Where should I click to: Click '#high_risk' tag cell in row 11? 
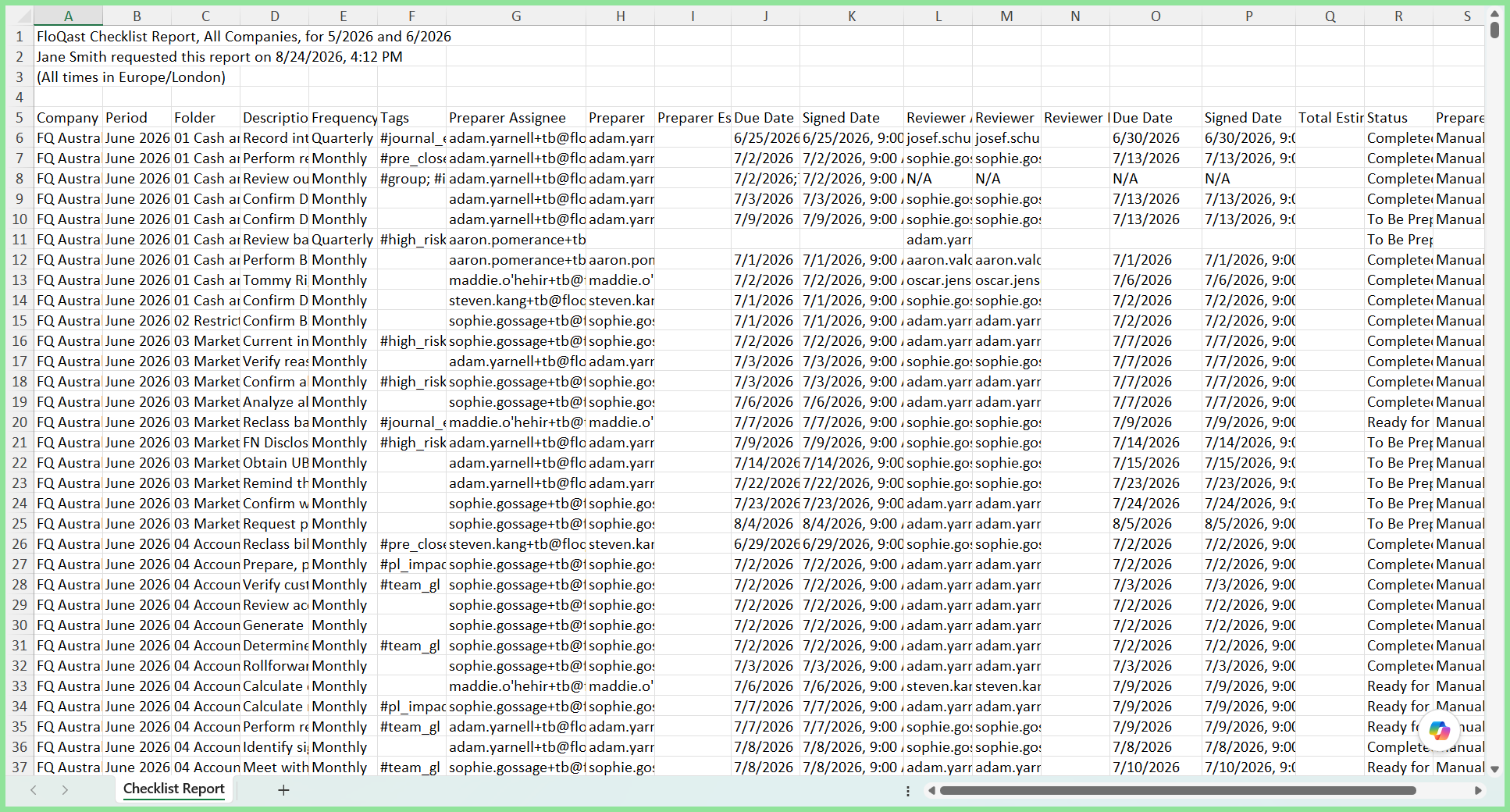pos(411,240)
